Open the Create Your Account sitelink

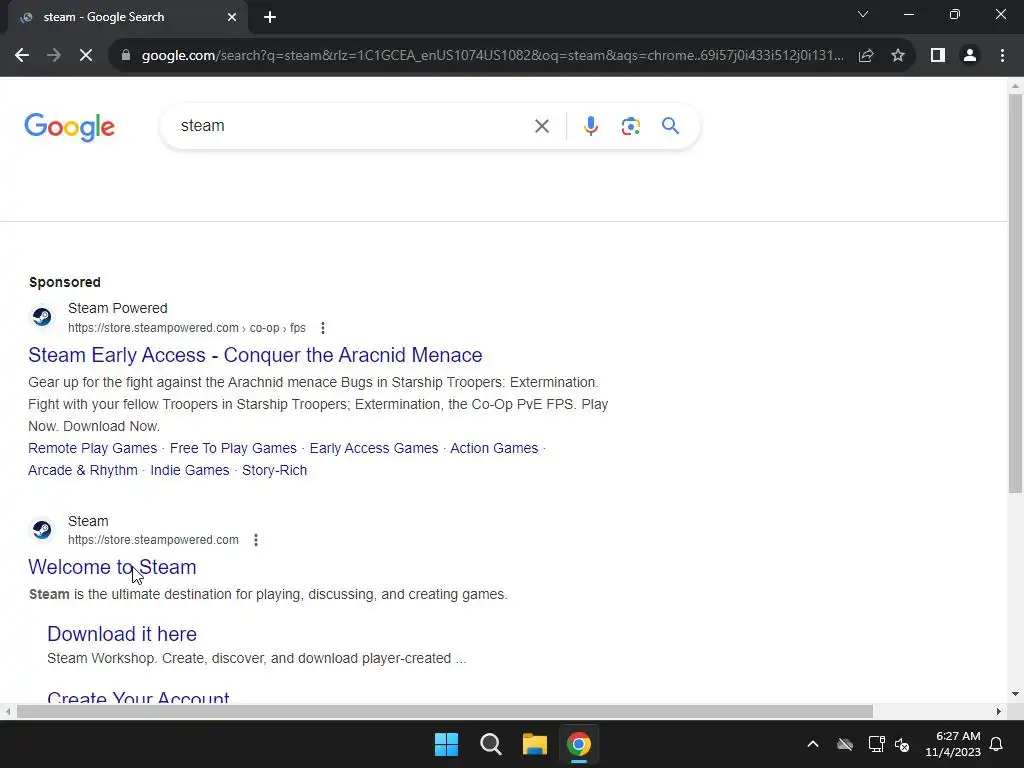click(x=138, y=697)
